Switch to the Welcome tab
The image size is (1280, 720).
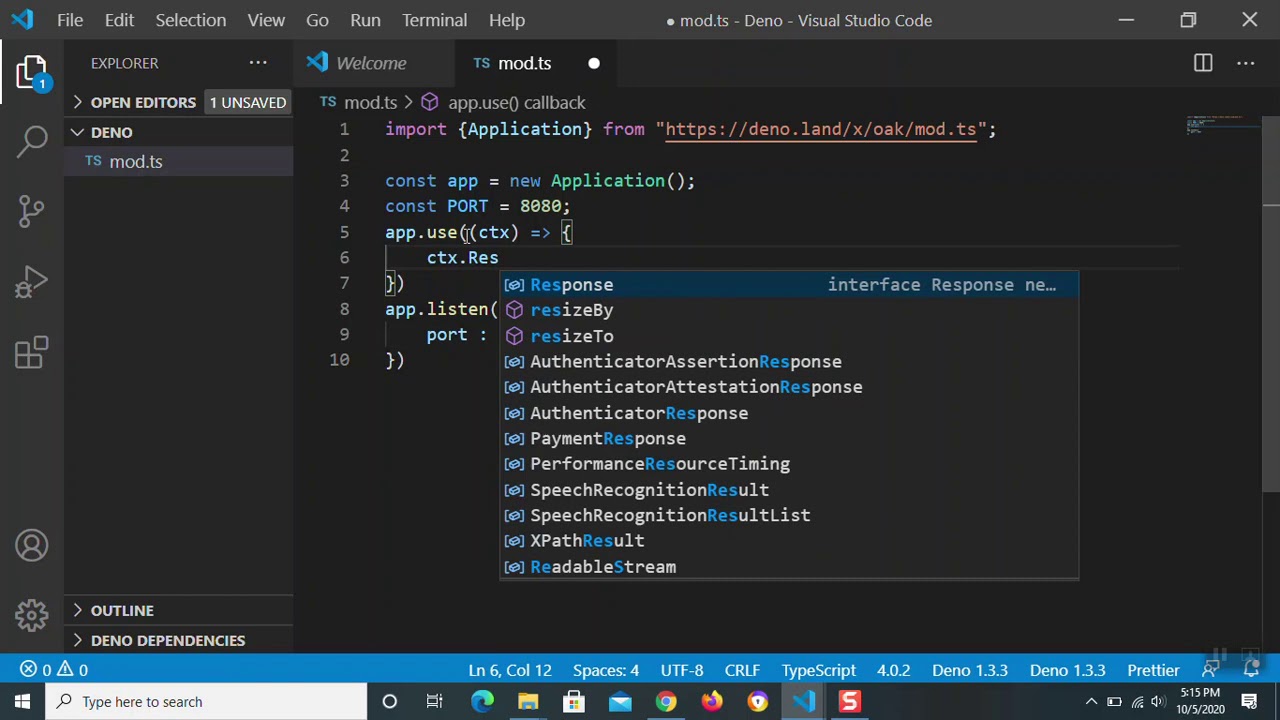point(371,63)
